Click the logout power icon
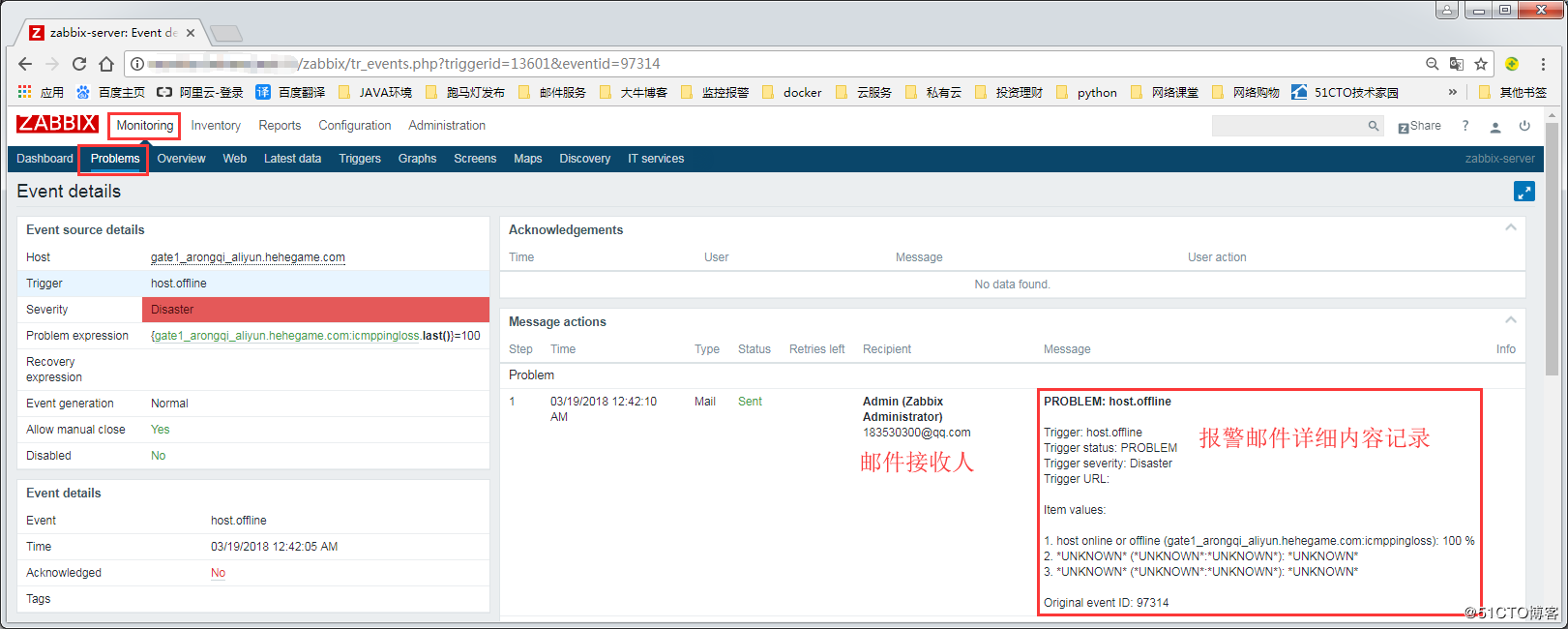1568x629 pixels. pos(1524,126)
